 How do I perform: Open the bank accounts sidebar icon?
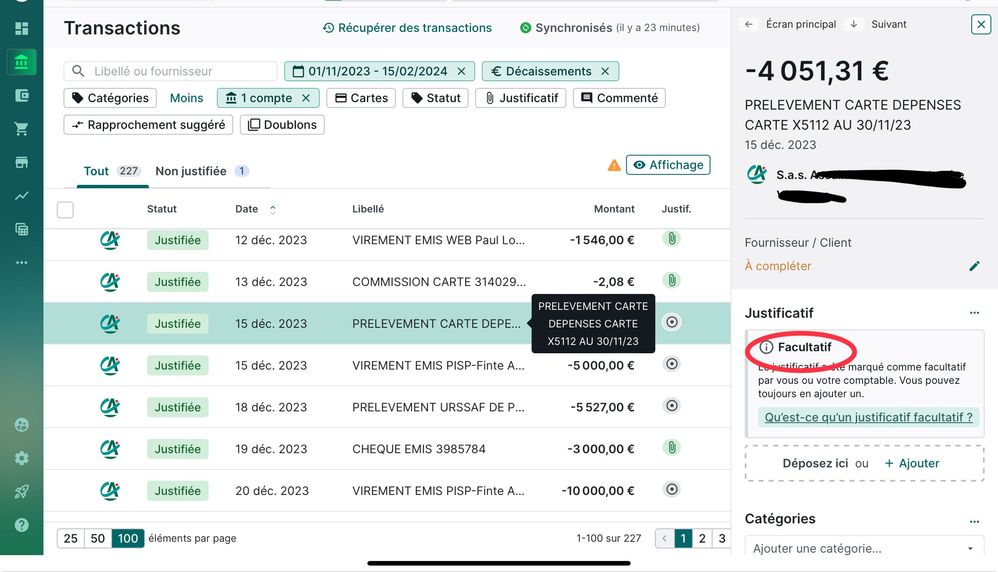[x=21, y=63]
